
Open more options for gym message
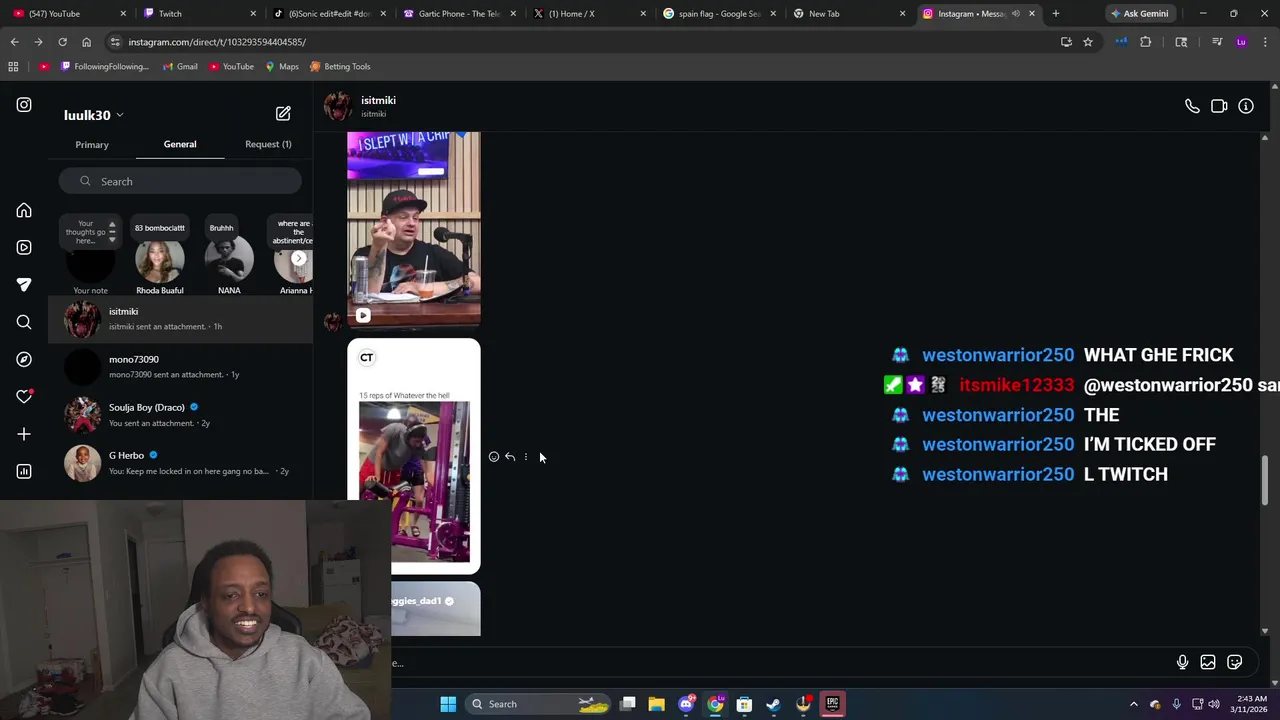tap(526, 457)
